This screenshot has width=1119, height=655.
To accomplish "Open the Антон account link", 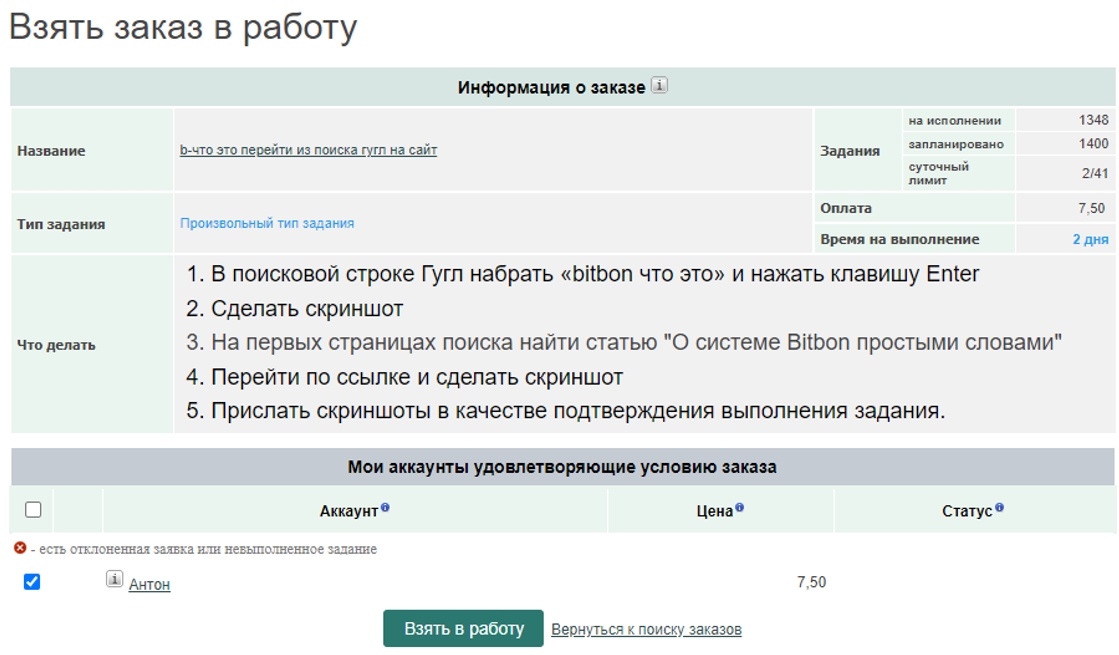I will [149, 584].
